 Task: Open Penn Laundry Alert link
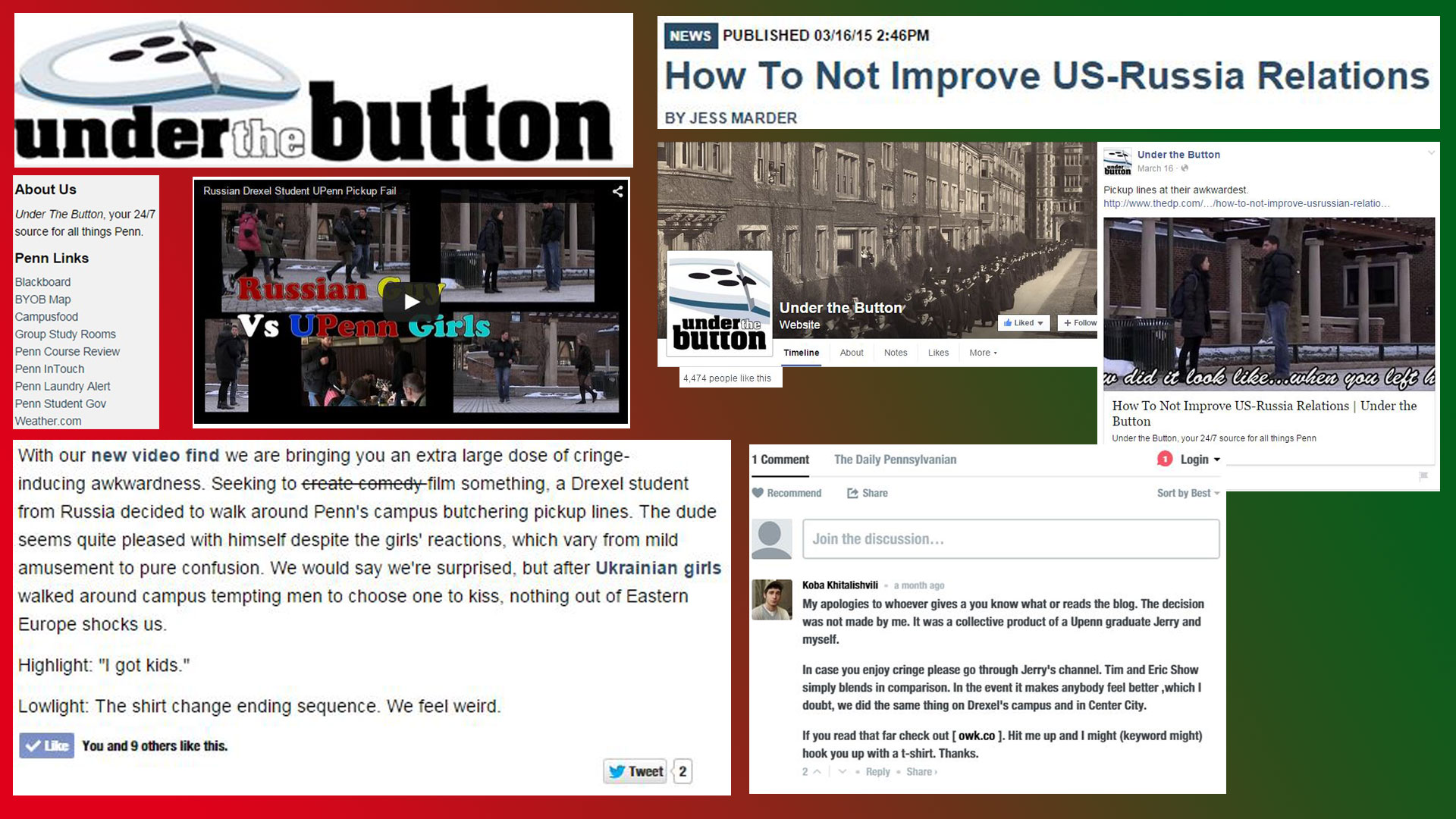pyautogui.click(x=62, y=387)
